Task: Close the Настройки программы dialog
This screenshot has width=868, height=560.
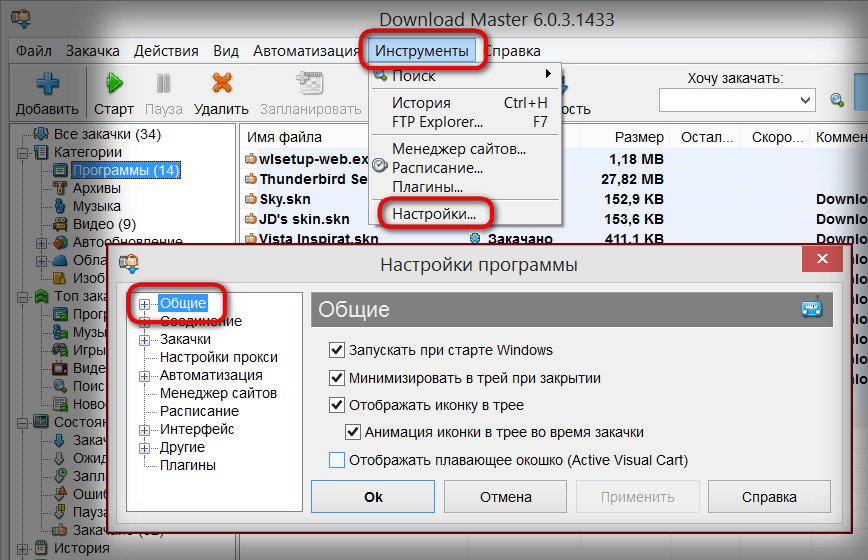Action: coord(822,258)
